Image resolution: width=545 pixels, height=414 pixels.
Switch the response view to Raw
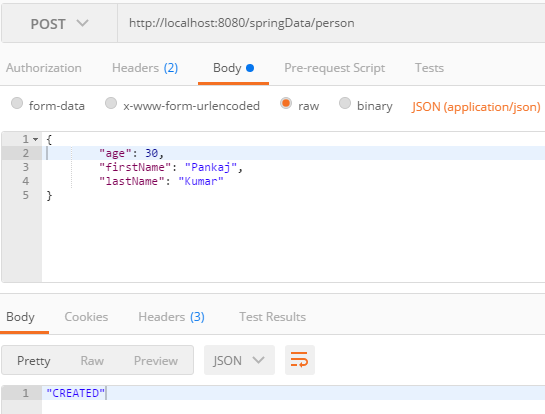[x=92, y=360]
